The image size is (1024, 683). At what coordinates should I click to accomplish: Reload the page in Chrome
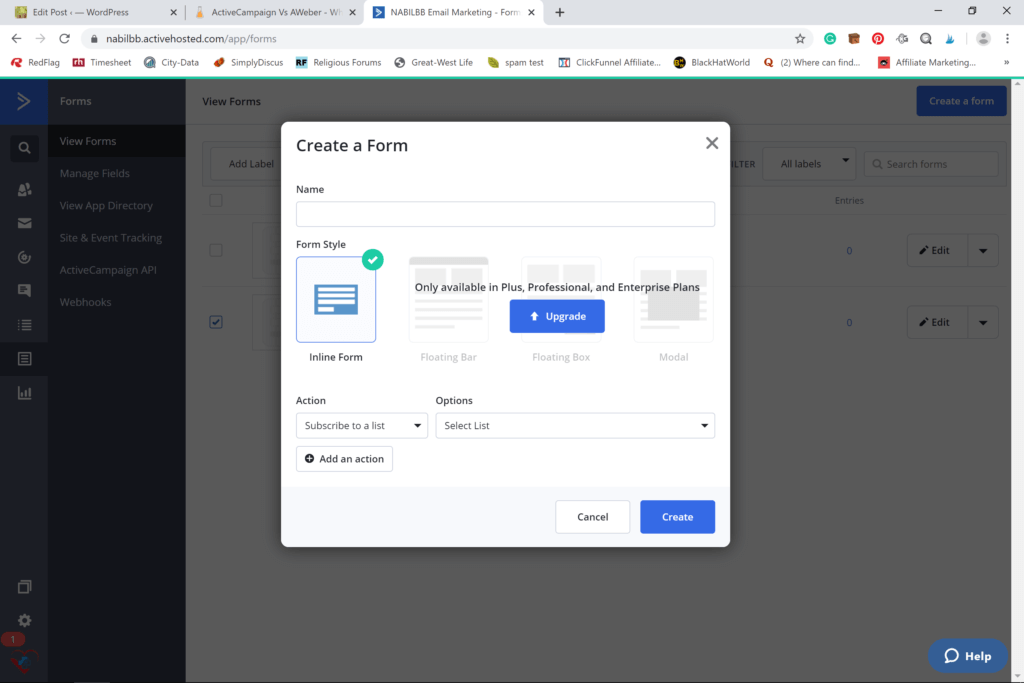[64, 39]
